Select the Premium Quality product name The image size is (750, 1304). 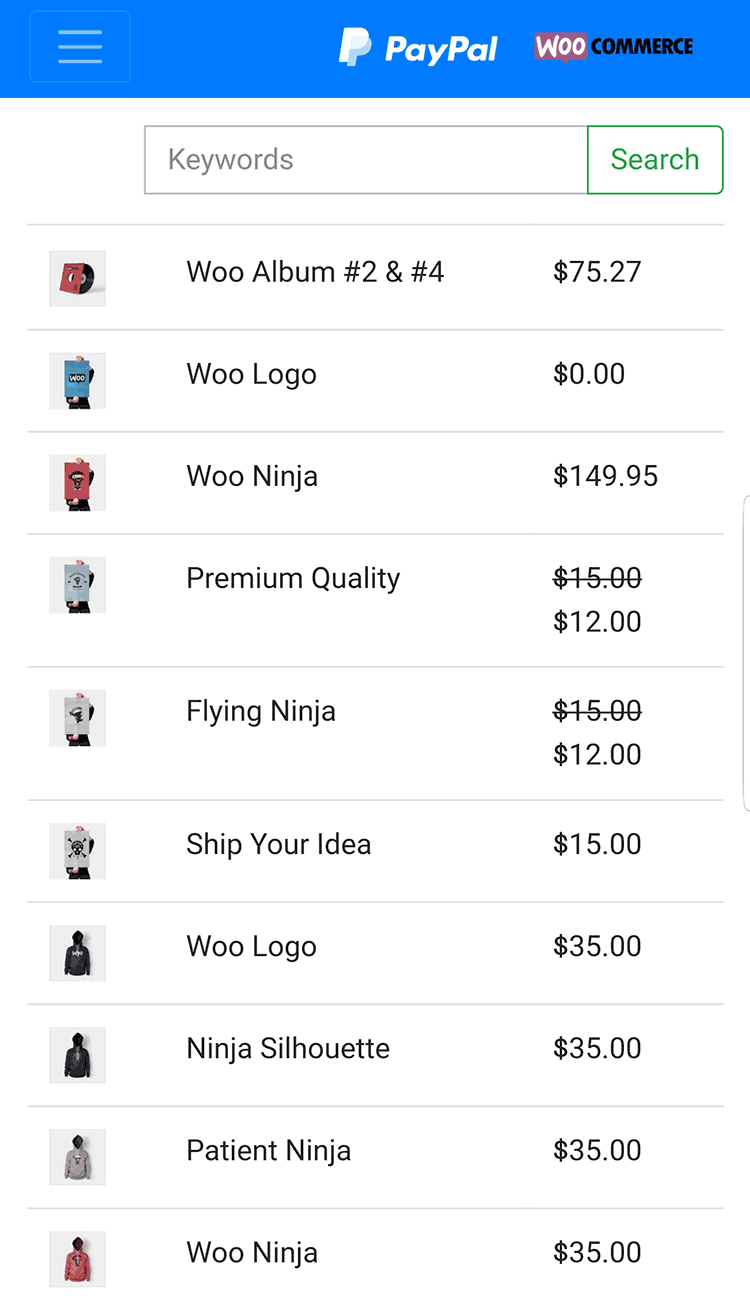pyautogui.click(x=293, y=578)
